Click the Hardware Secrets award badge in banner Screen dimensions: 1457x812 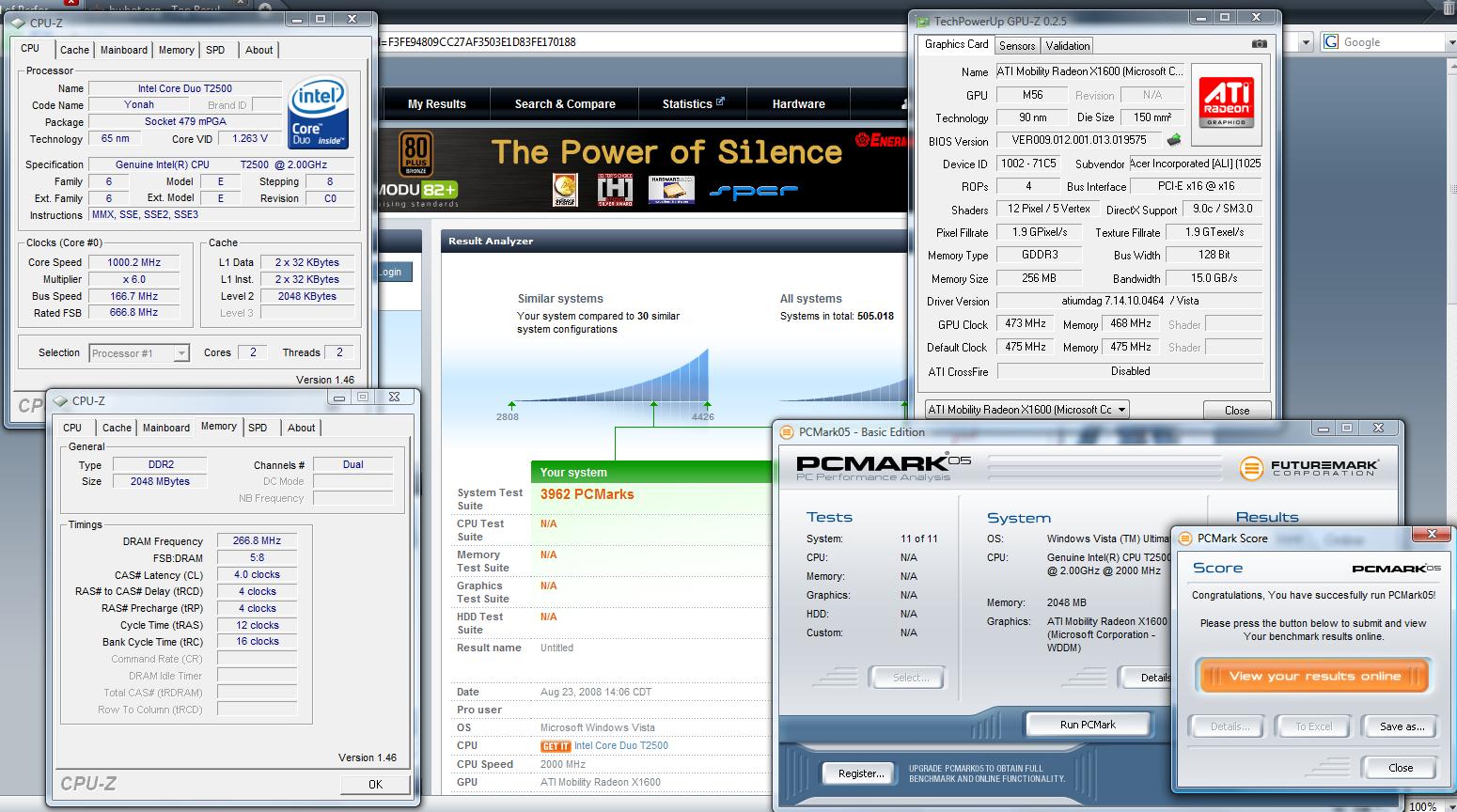click(x=671, y=190)
